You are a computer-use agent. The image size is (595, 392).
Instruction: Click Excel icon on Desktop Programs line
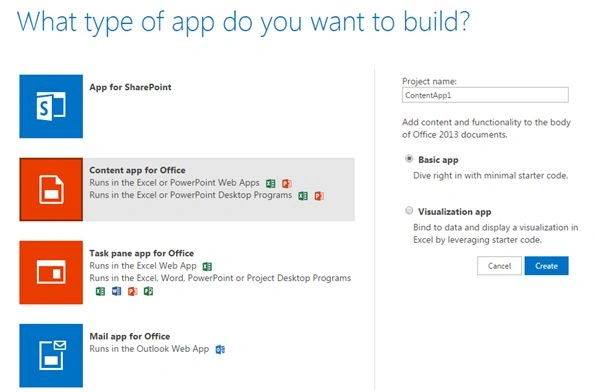[x=303, y=196]
